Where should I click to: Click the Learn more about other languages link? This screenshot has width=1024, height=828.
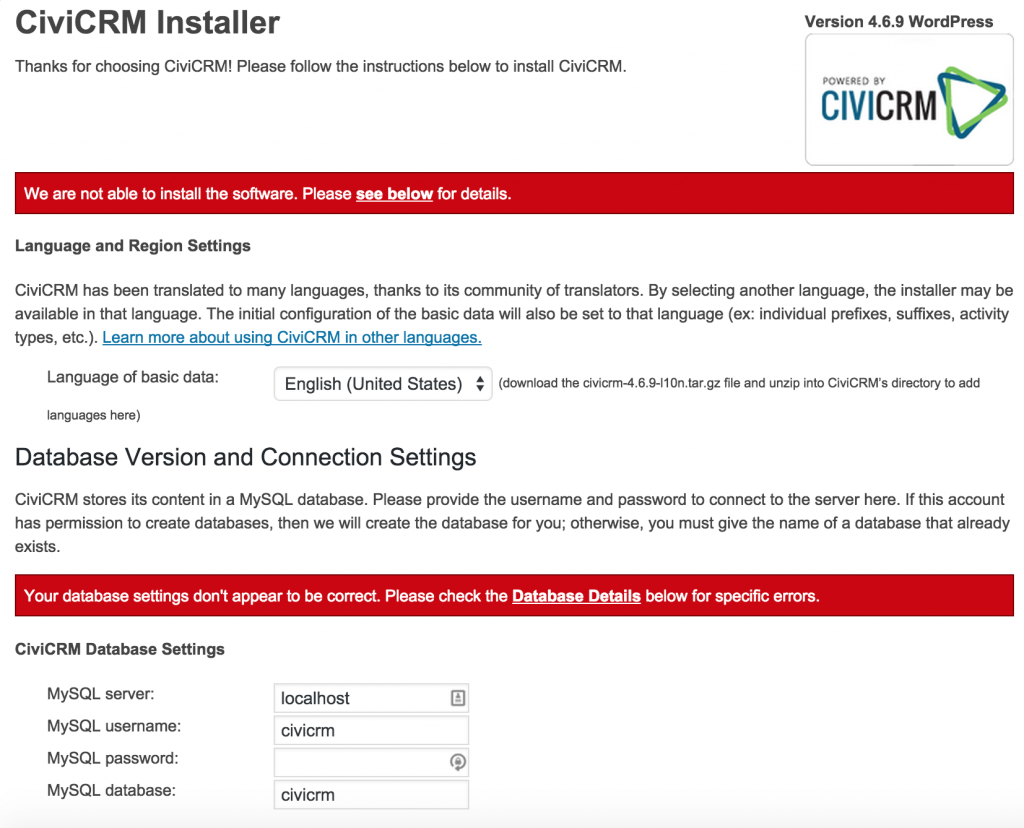[291, 337]
